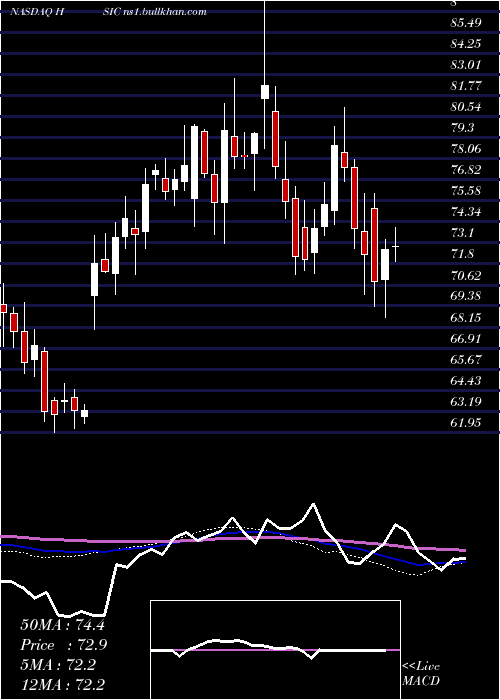The image size is (500, 700).
Task: Click the <<Live MACD label
Action: (x=421, y=673)
